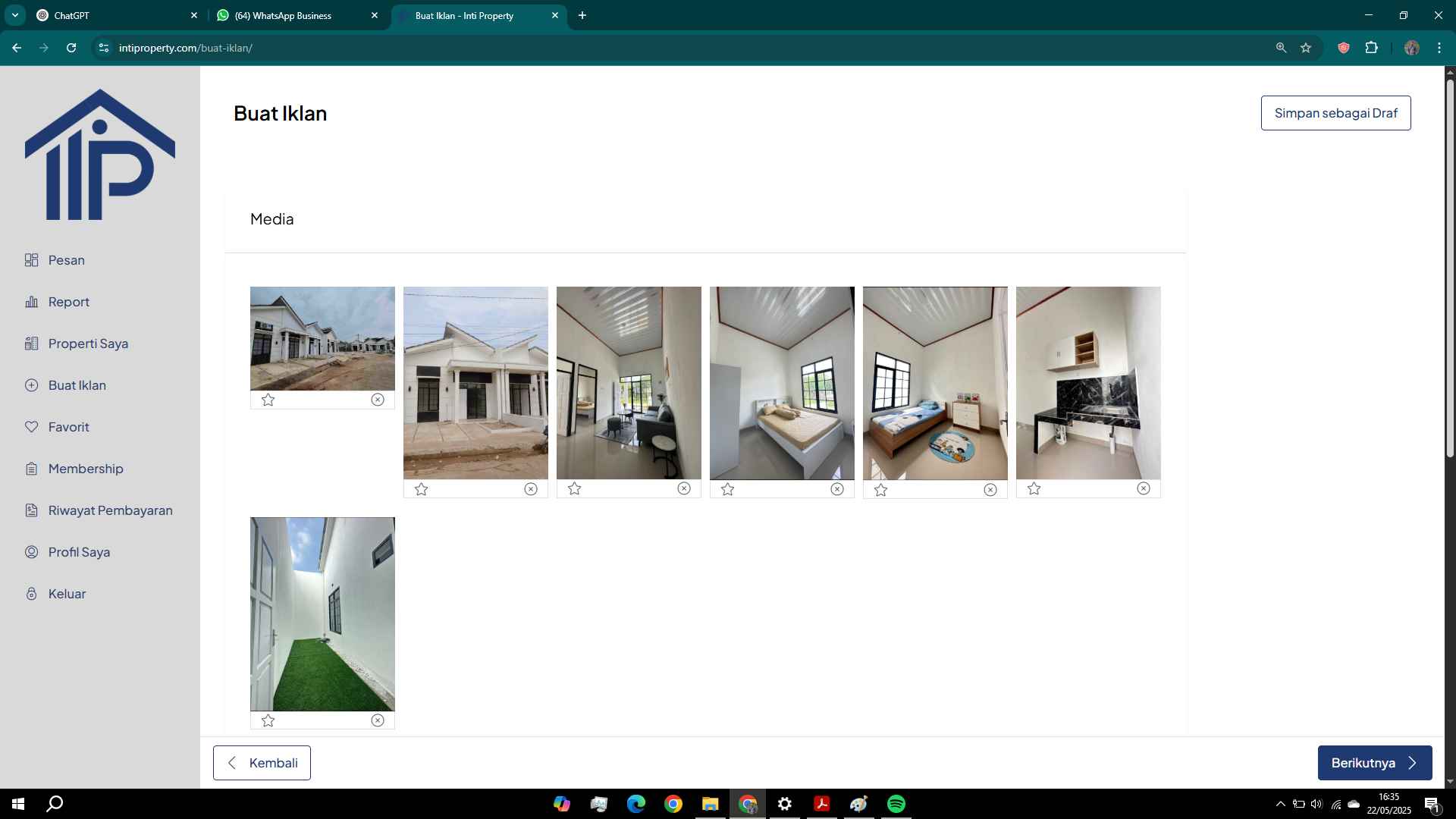Image resolution: width=1456 pixels, height=819 pixels.
Task: Mark the white house front photo as featured
Action: pyautogui.click(x=422, y=489)
